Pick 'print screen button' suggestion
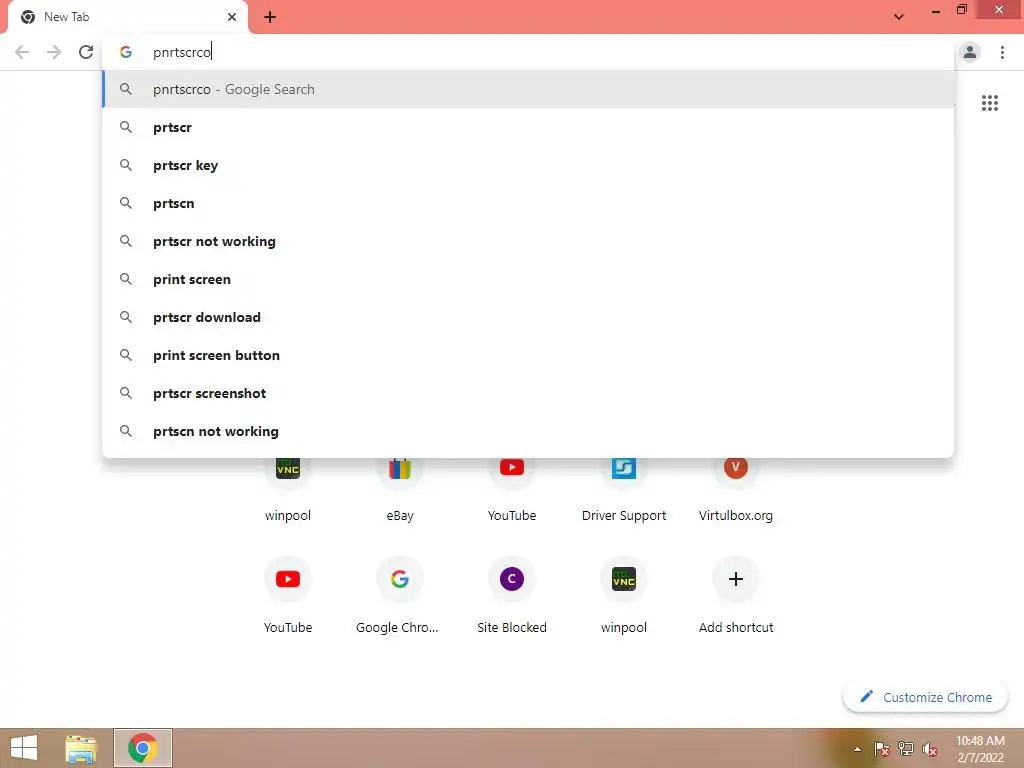The width and height of the screenshot is (1024, 768). pyautogui.click(x=528, y=355)
